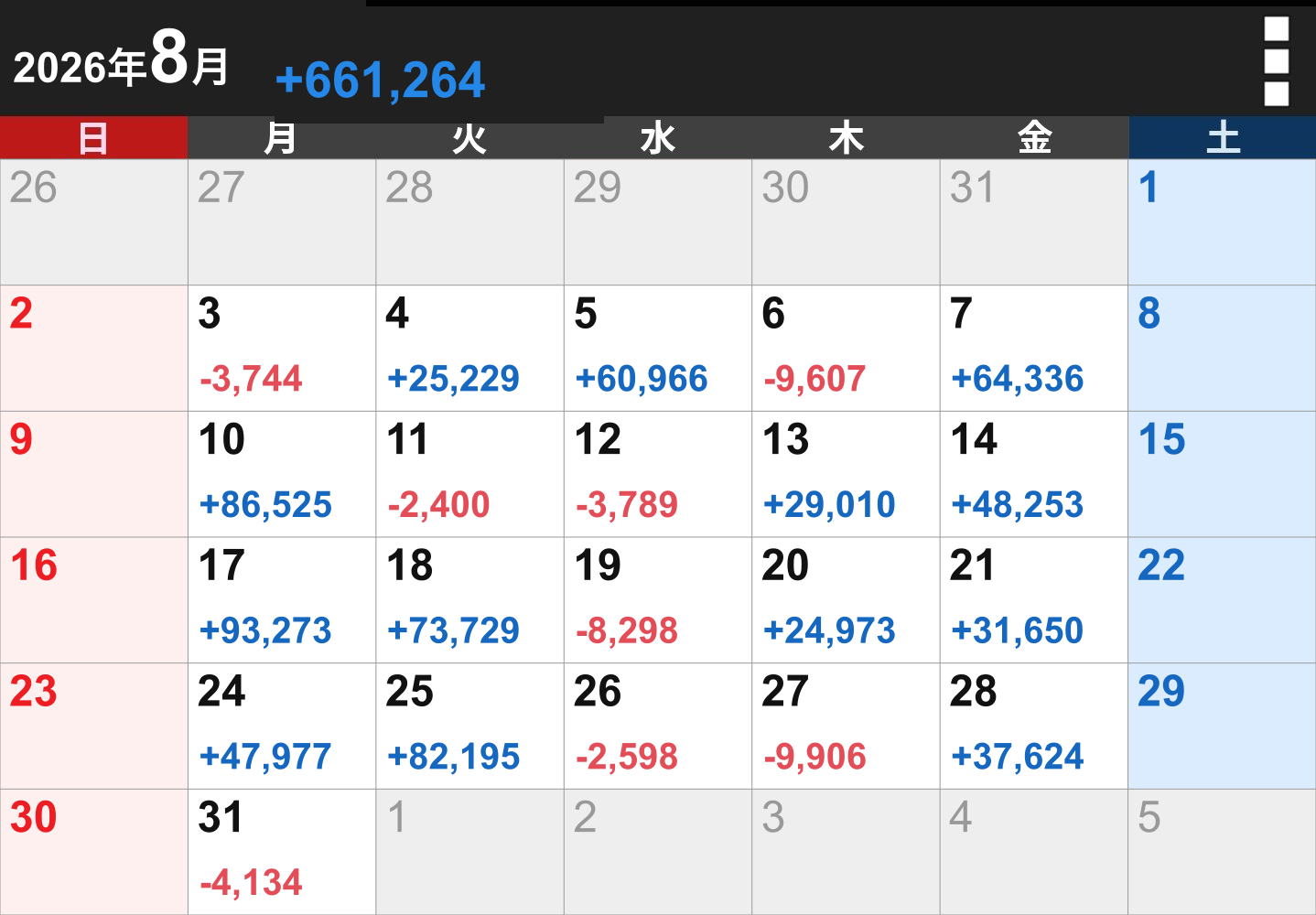Select Saturday August 1 cell
The height and width of the screenshot is (915, 1316).
pos(1223,222)
